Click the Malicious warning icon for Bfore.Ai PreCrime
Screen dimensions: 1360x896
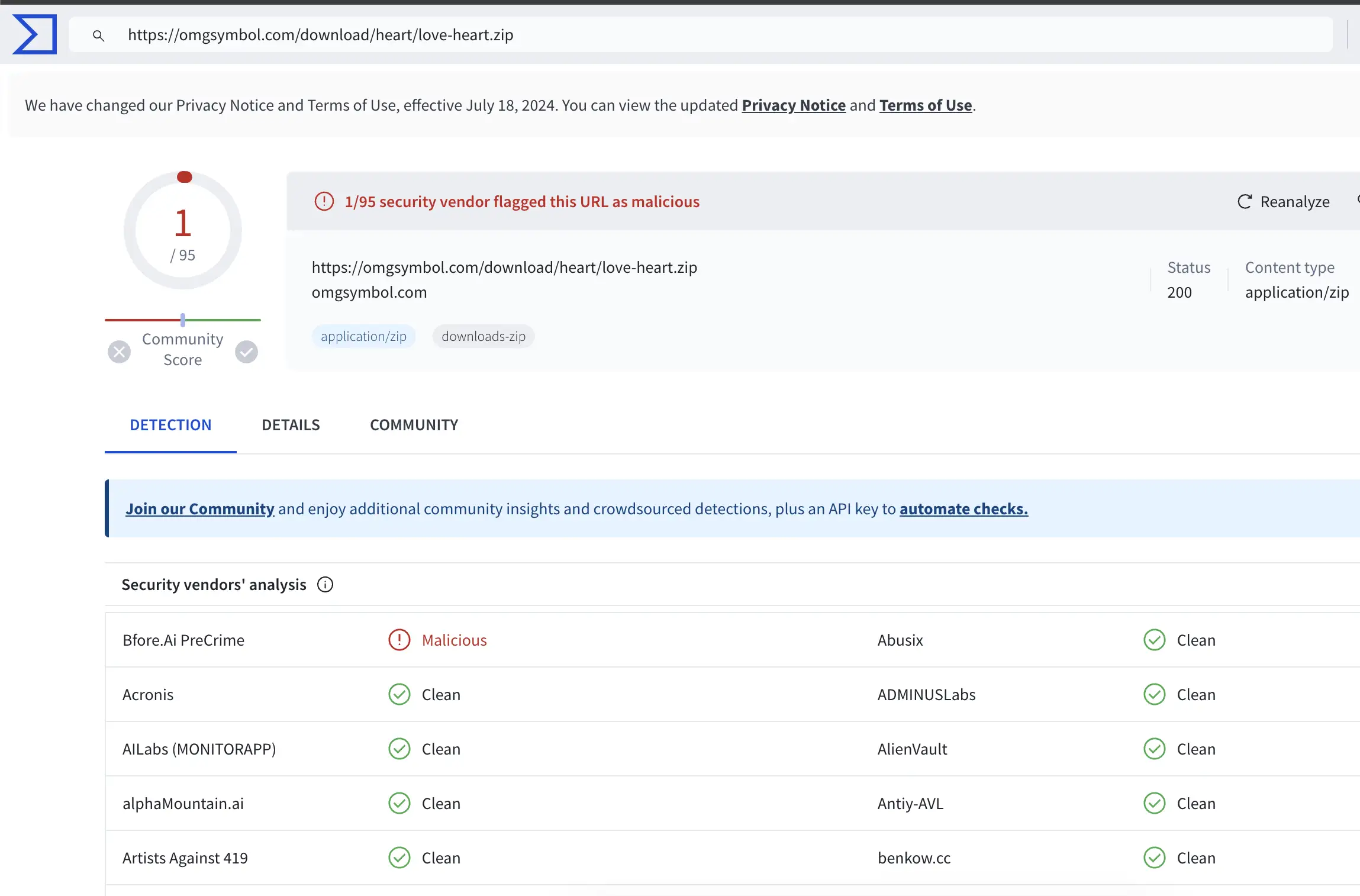[x=399, y=640]
